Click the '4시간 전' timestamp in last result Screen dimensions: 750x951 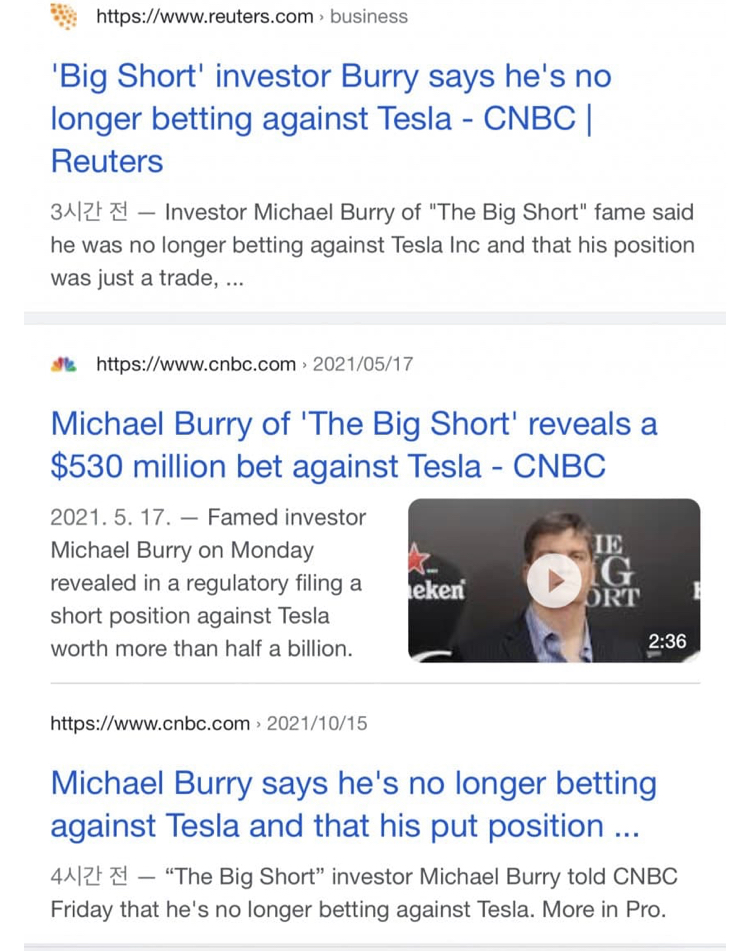(90, 877)
